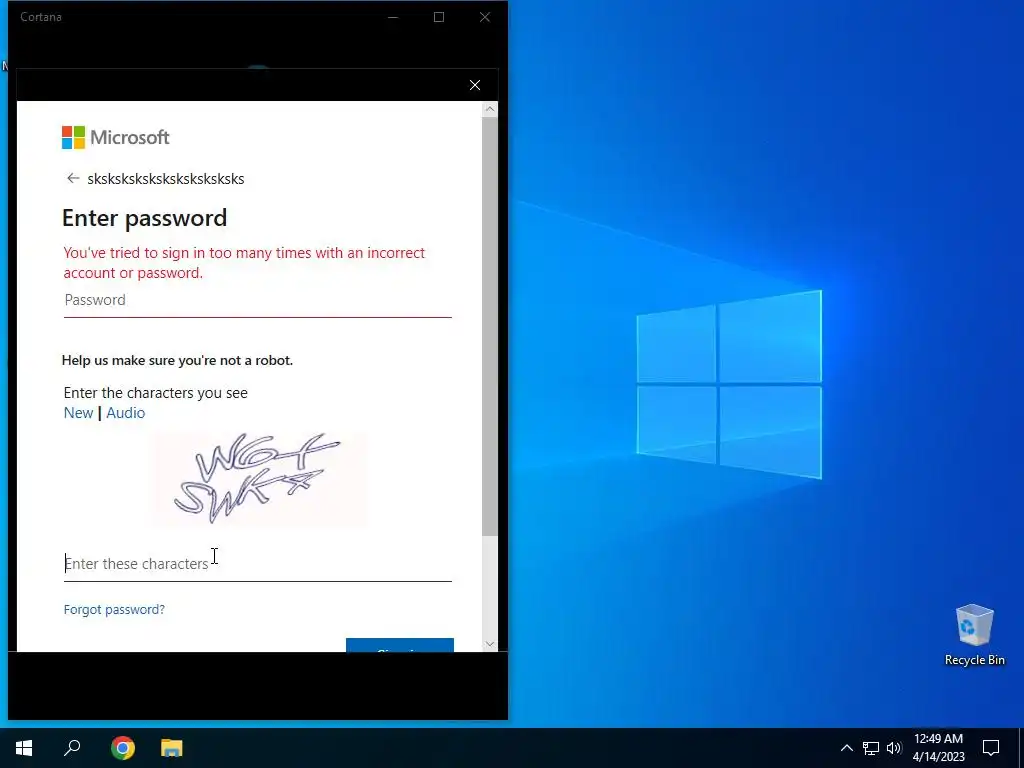Open volume control tray icon
Image resolution: width=1024 pixels, height=768 pixels.
[x=894, y=748]
